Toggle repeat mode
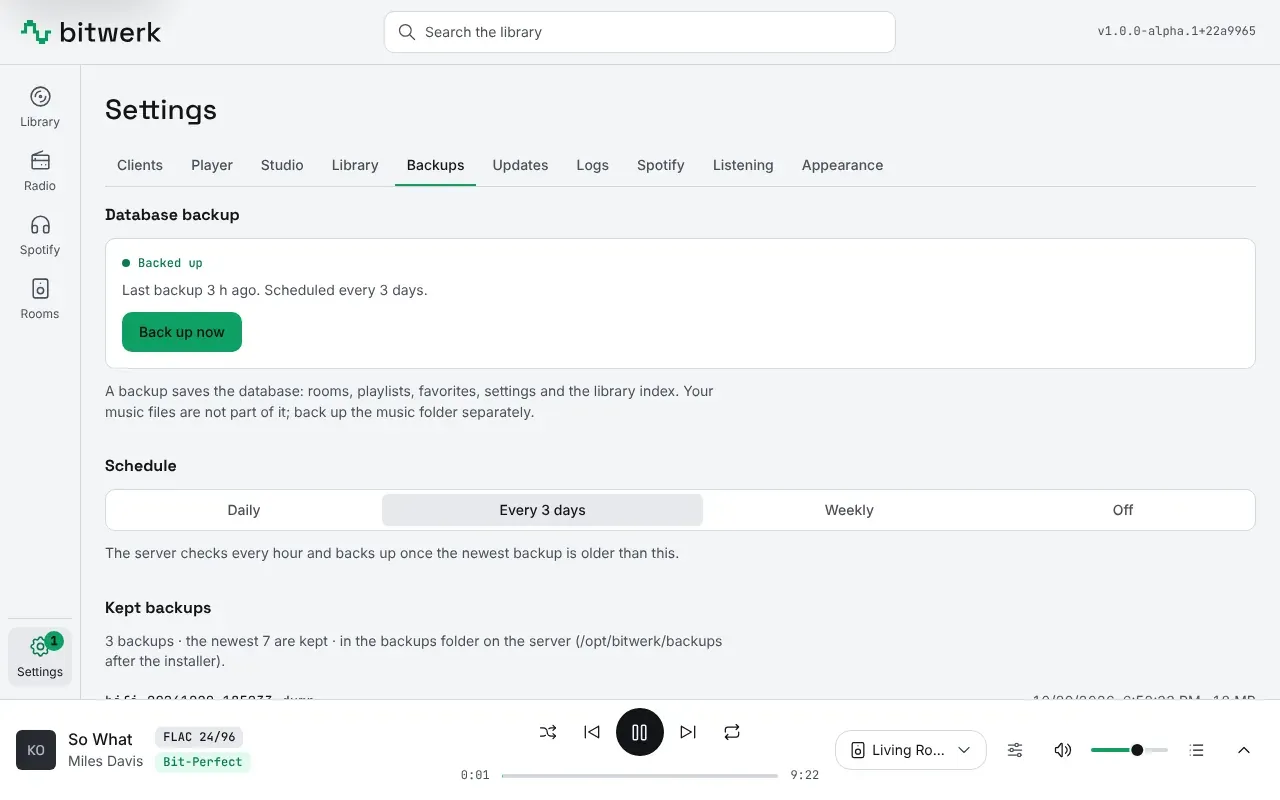The height and width of the screenshot is (800, 1280). point(732,732)
